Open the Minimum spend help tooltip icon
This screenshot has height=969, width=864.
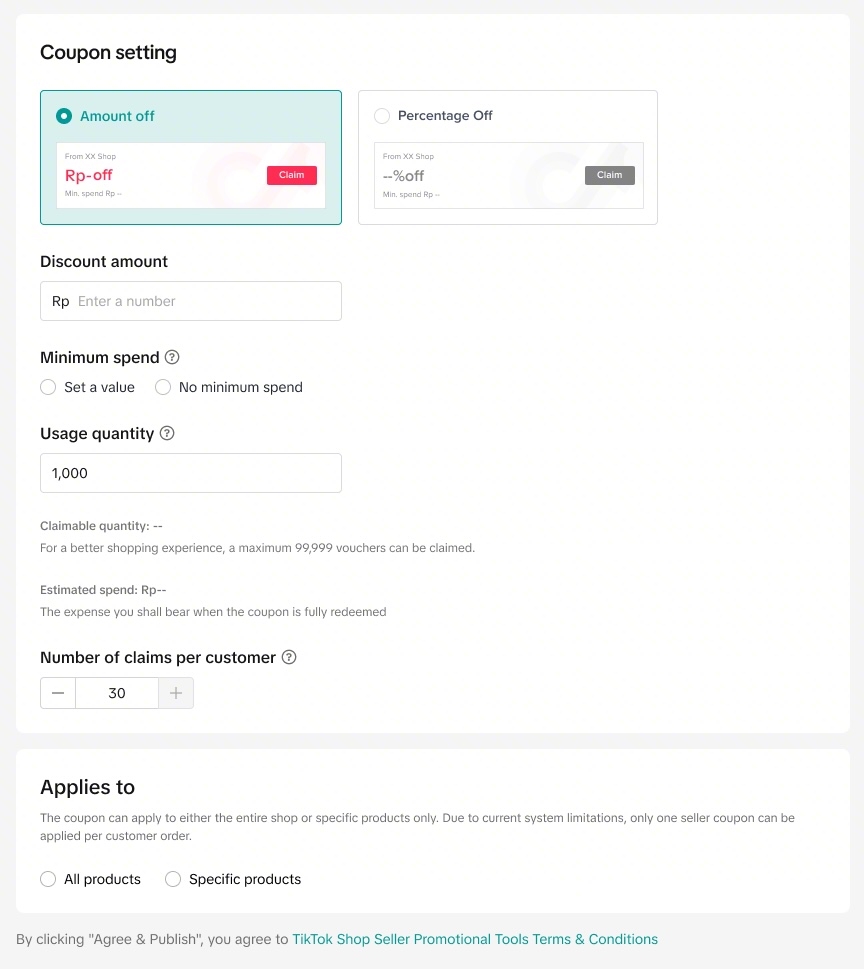[x=172, y=357]
